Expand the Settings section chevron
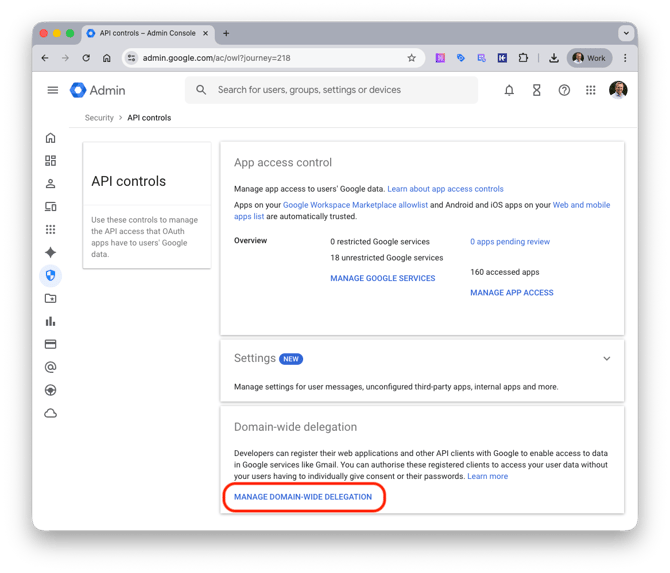 tap(606, 358)
